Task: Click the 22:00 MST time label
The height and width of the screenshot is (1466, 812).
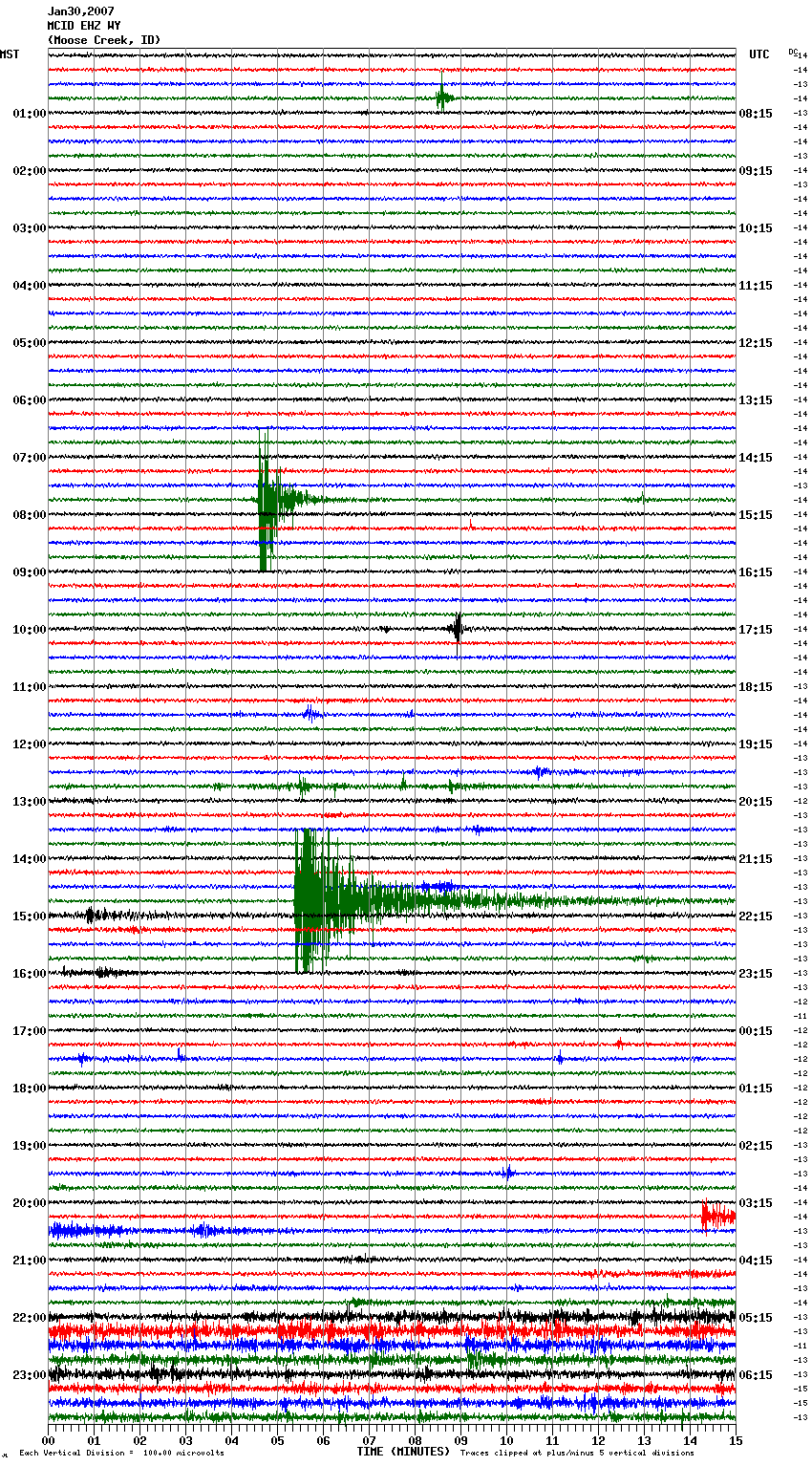Action: pyautogui.click(x=30, y=1318)
